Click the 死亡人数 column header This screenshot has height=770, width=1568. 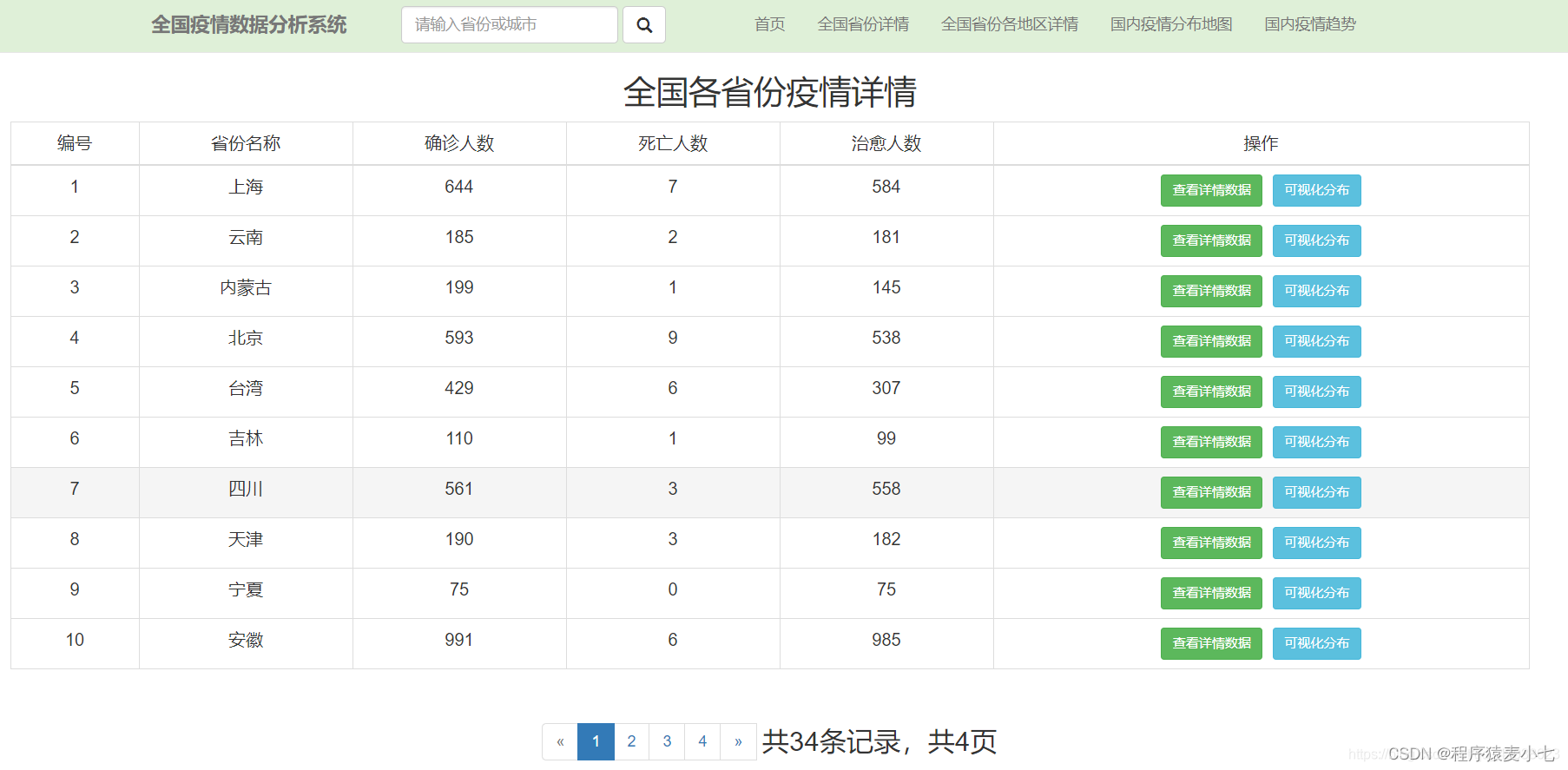click(x=673, y=143)
